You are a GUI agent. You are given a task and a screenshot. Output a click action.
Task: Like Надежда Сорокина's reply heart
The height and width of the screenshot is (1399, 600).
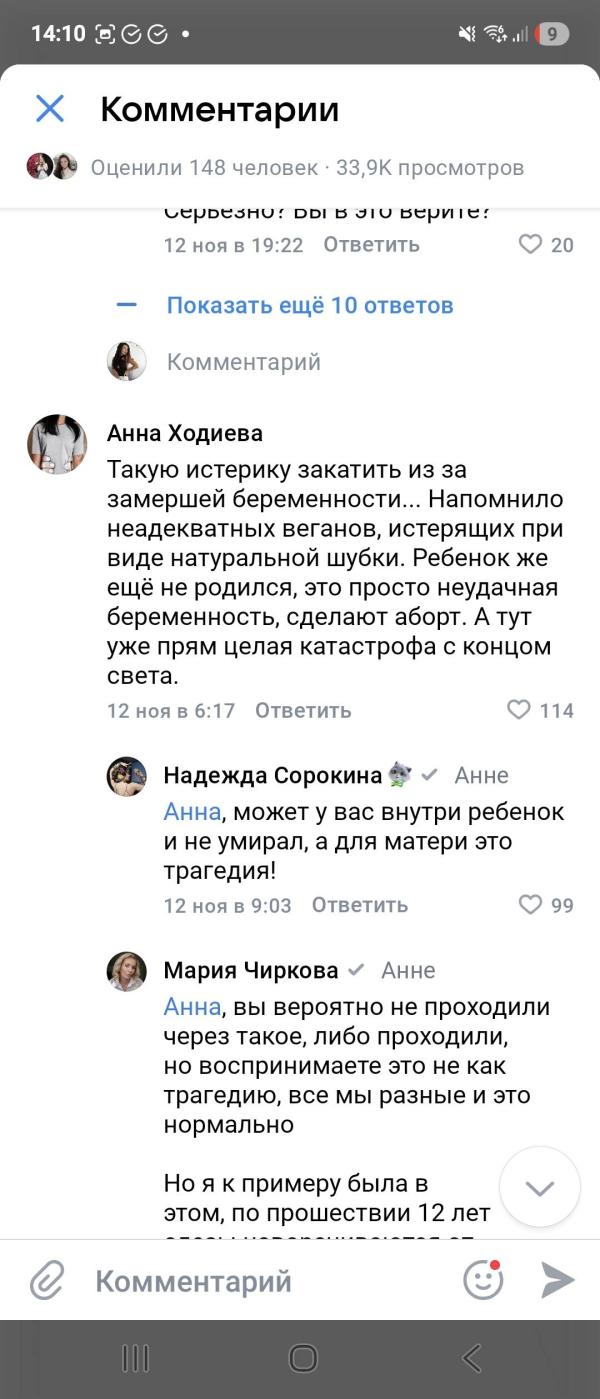(530, 905)
